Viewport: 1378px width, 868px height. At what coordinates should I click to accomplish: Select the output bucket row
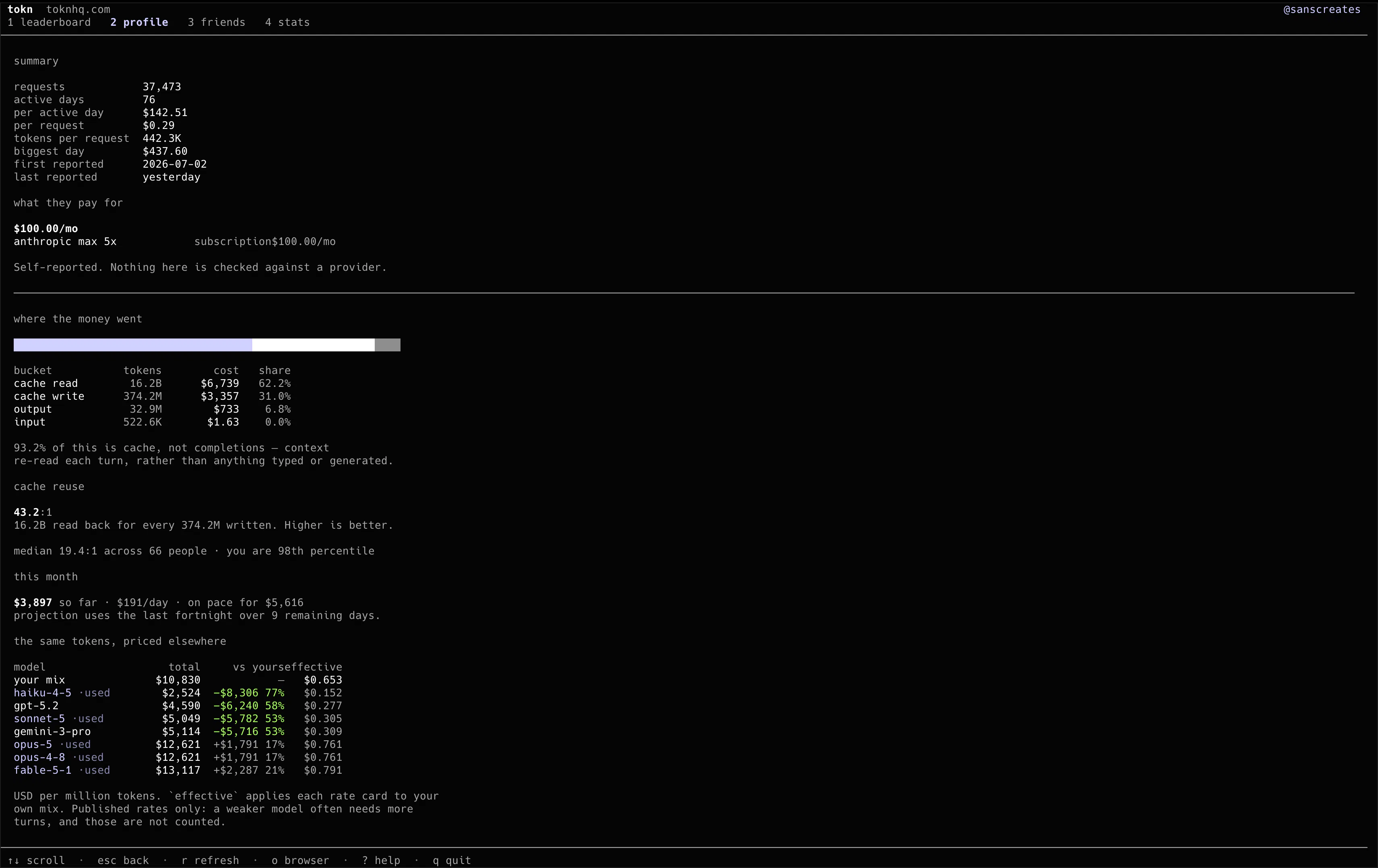(x=152, y=409)
